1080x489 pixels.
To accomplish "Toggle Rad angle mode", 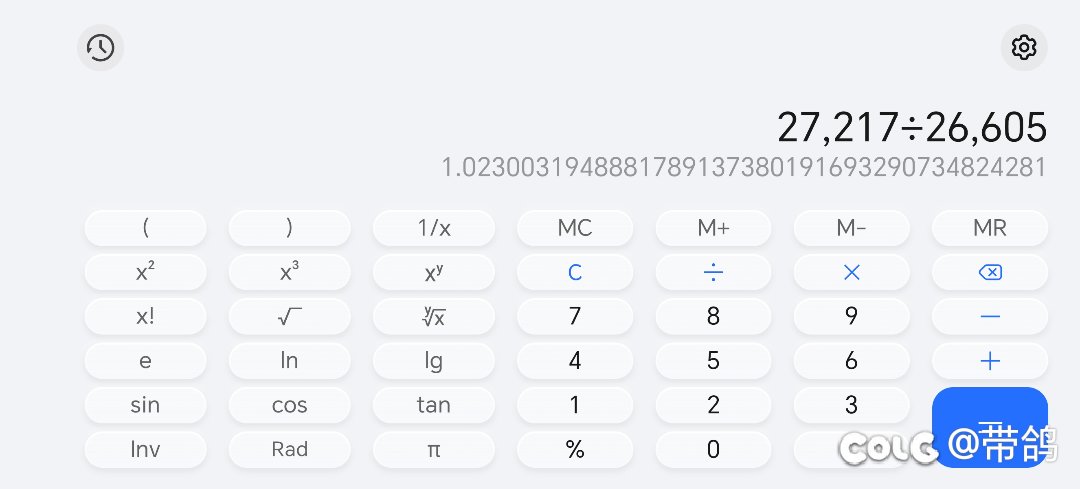I will click(x=289, y=449).
